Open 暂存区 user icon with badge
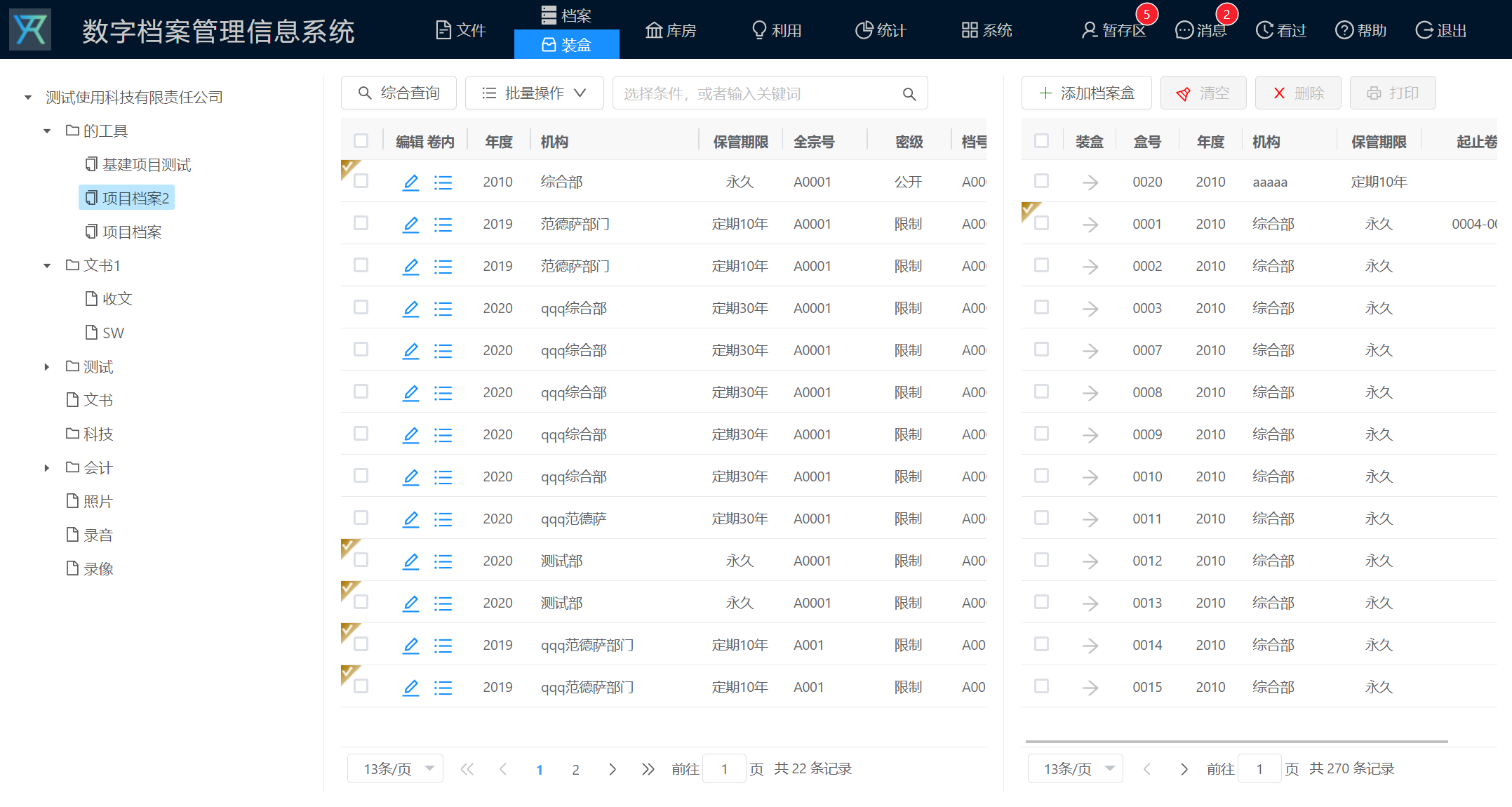 click(x=1089, y=30)
